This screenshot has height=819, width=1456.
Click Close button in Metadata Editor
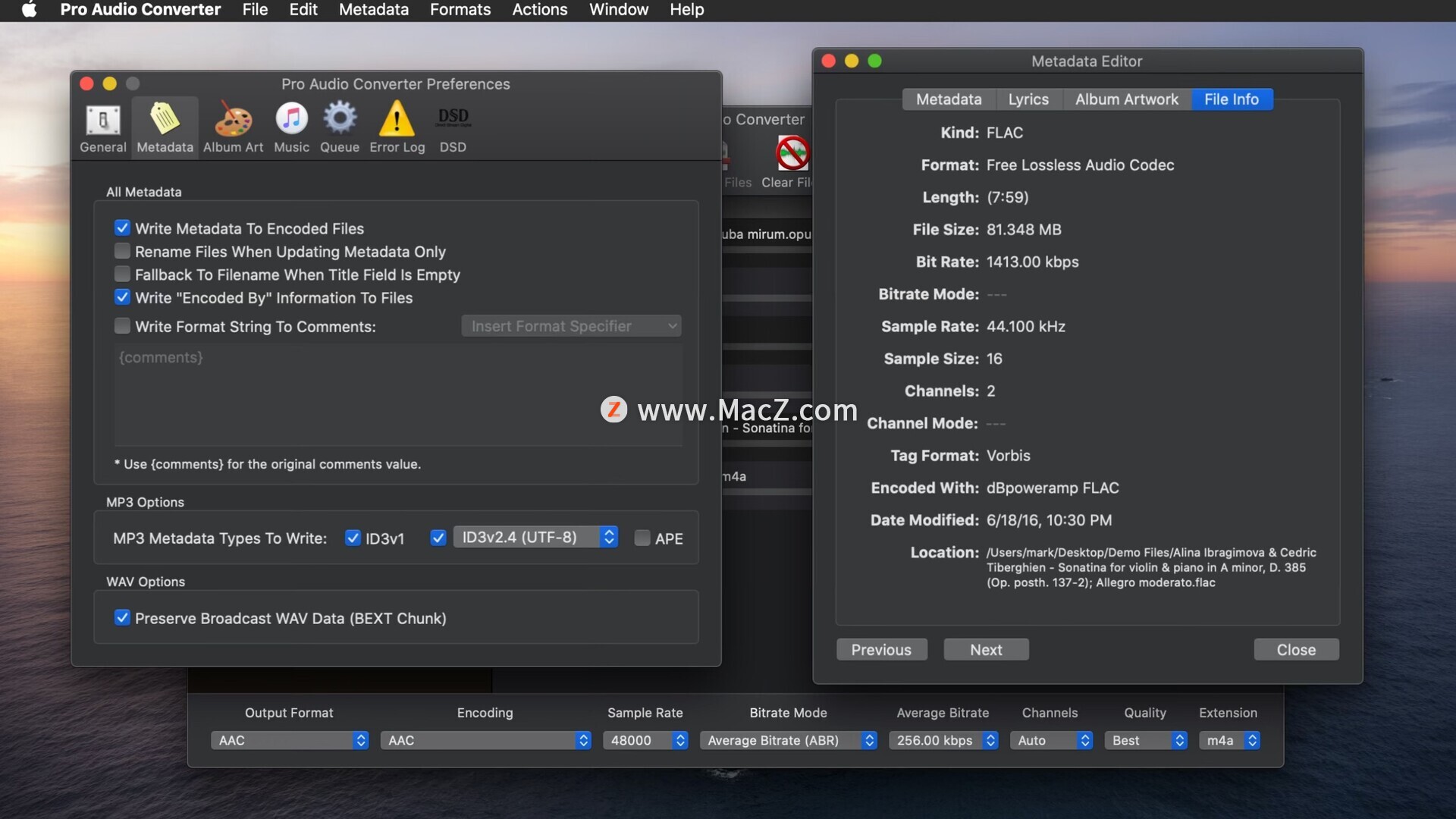point(1296,650)
